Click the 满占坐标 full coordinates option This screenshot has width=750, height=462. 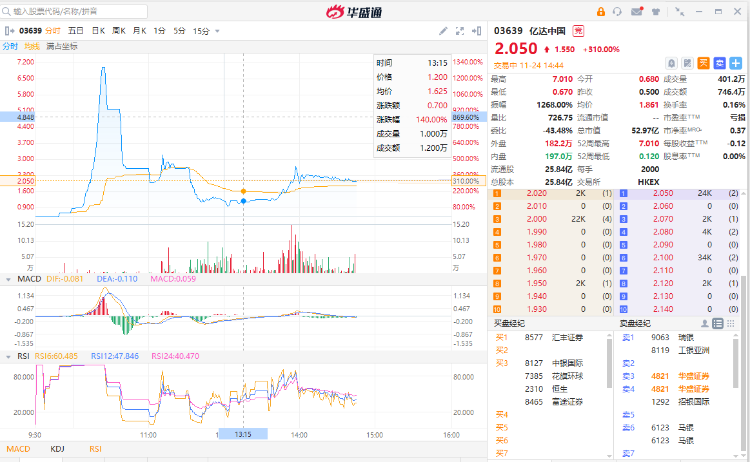[62, 47]
